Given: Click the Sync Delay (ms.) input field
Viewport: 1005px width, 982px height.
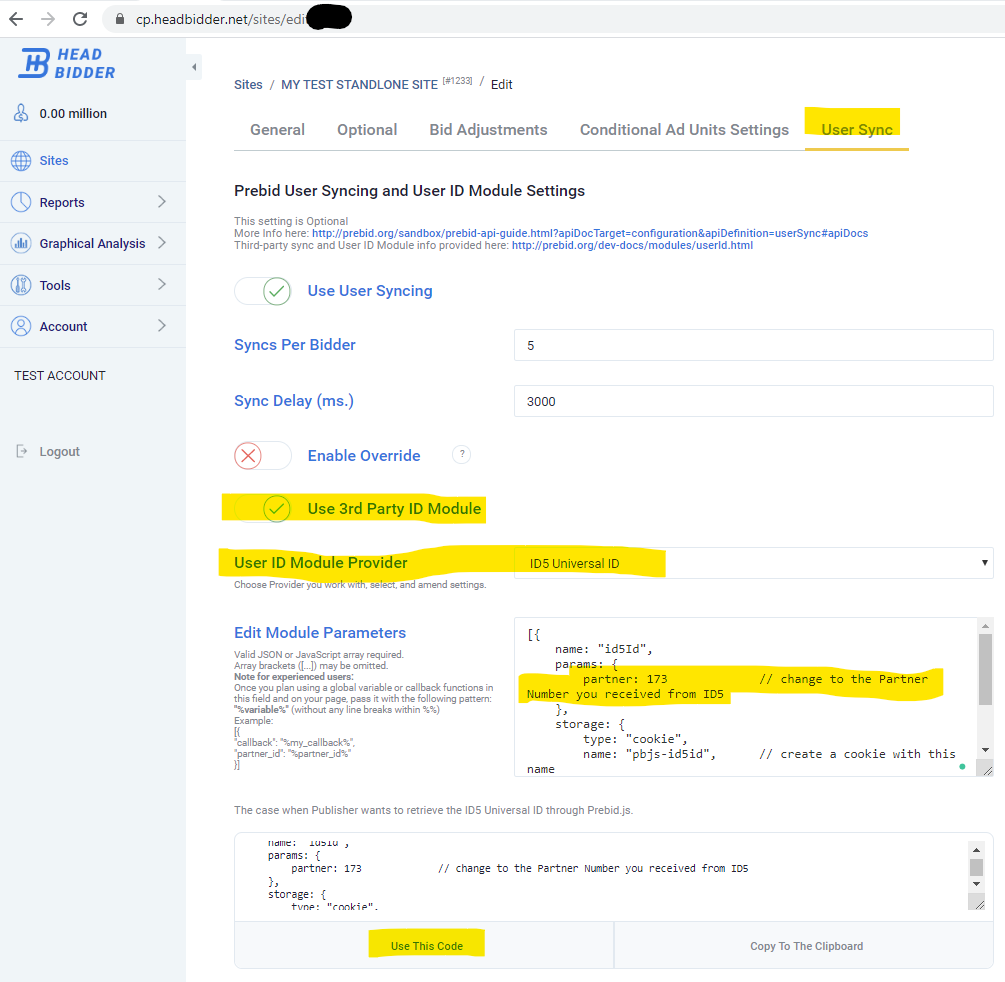Looking at the screenshot, I should 754,401.
